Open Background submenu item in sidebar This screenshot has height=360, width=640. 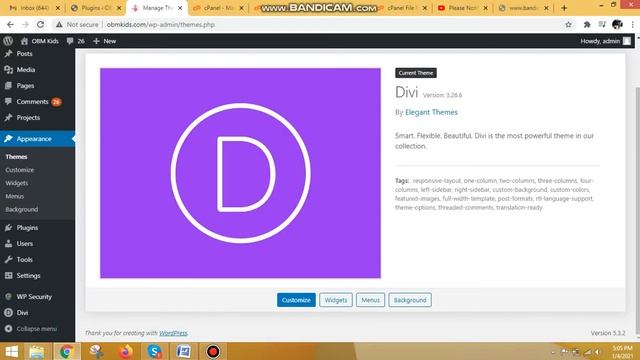pyautogui.click(x=22, y=209)
